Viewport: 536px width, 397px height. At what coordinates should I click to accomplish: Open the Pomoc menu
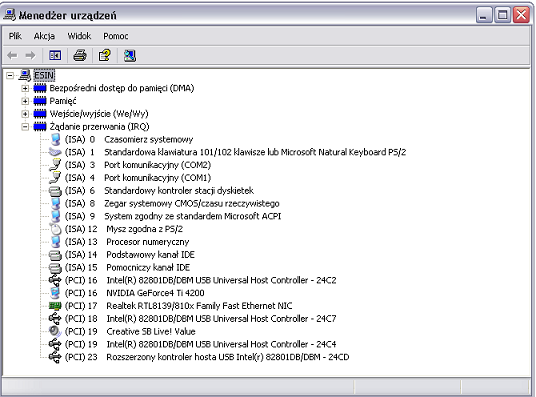click(x=116, y=36)
